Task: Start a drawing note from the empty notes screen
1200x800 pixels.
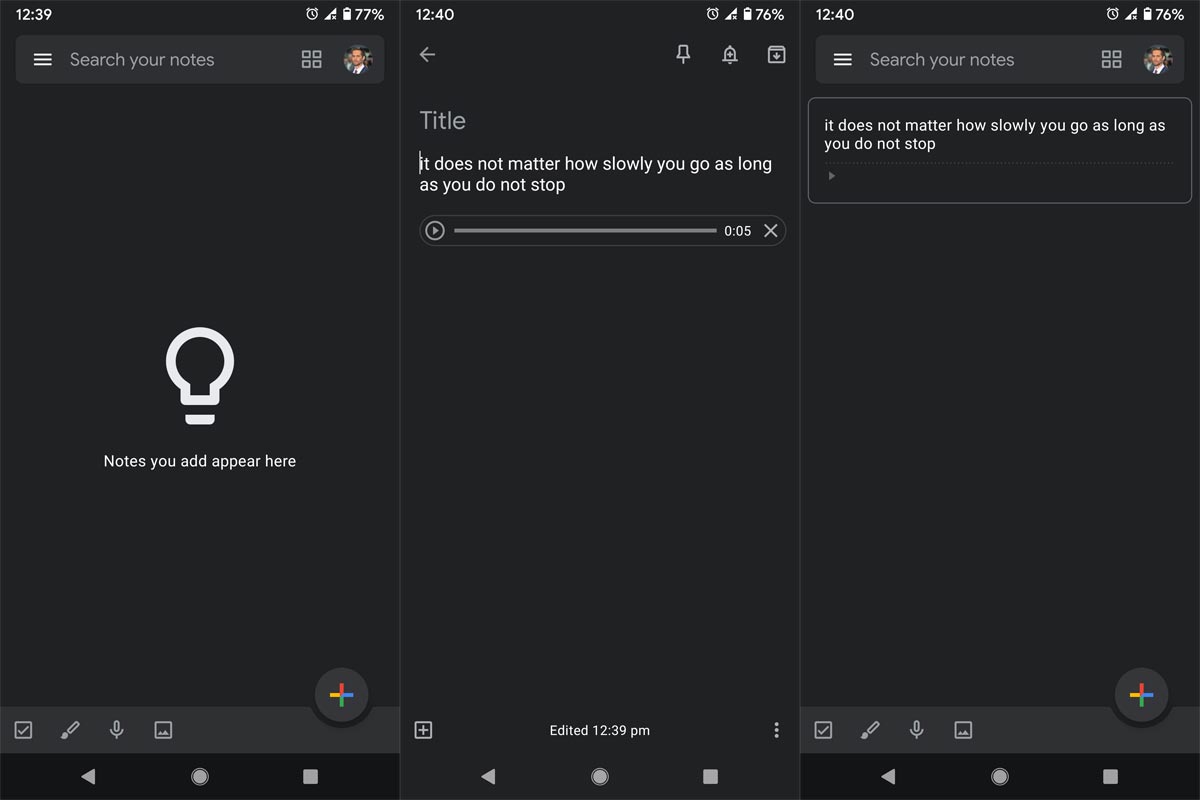Action: pos(70,730)
